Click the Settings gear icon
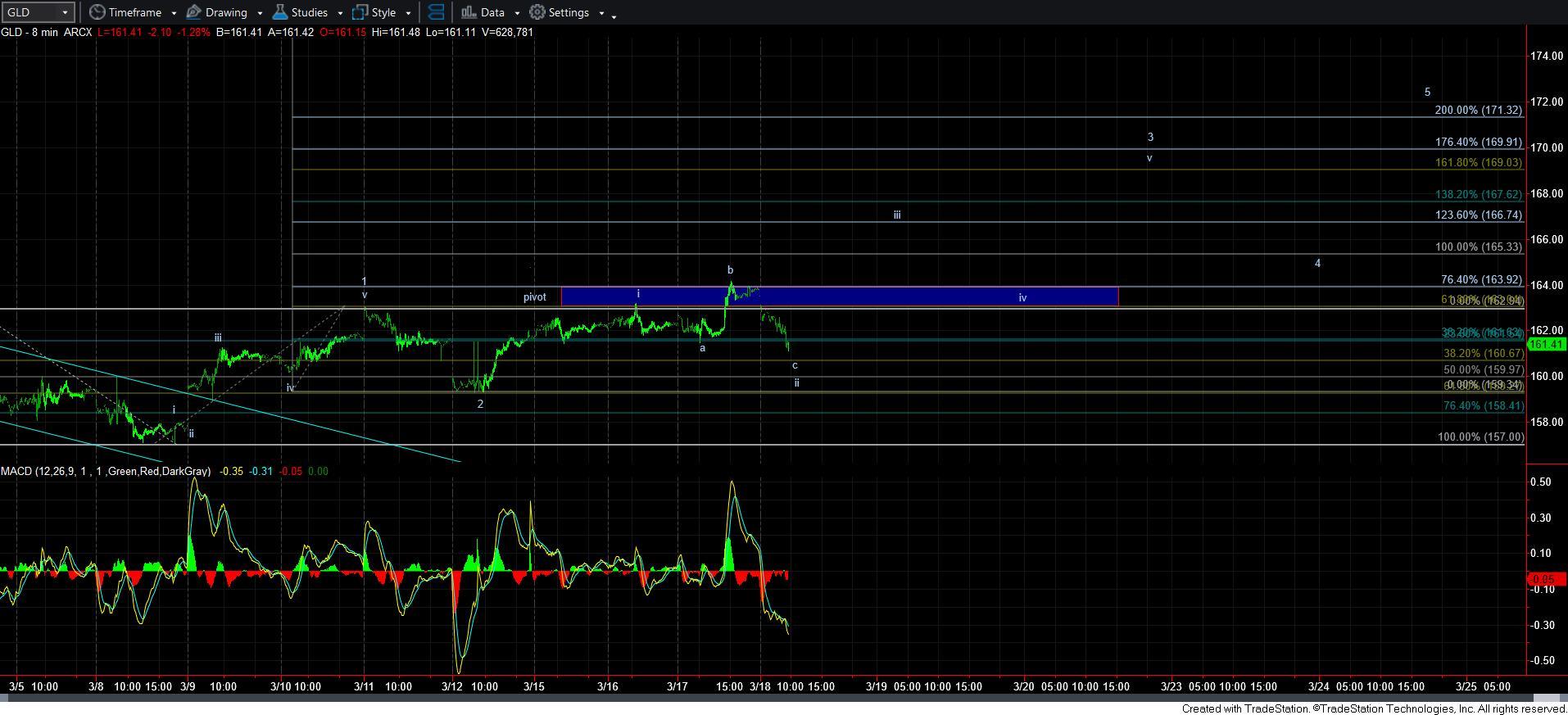Image resolution: width=1568 pixels, height=715 pixels. (x=537, y=12)
